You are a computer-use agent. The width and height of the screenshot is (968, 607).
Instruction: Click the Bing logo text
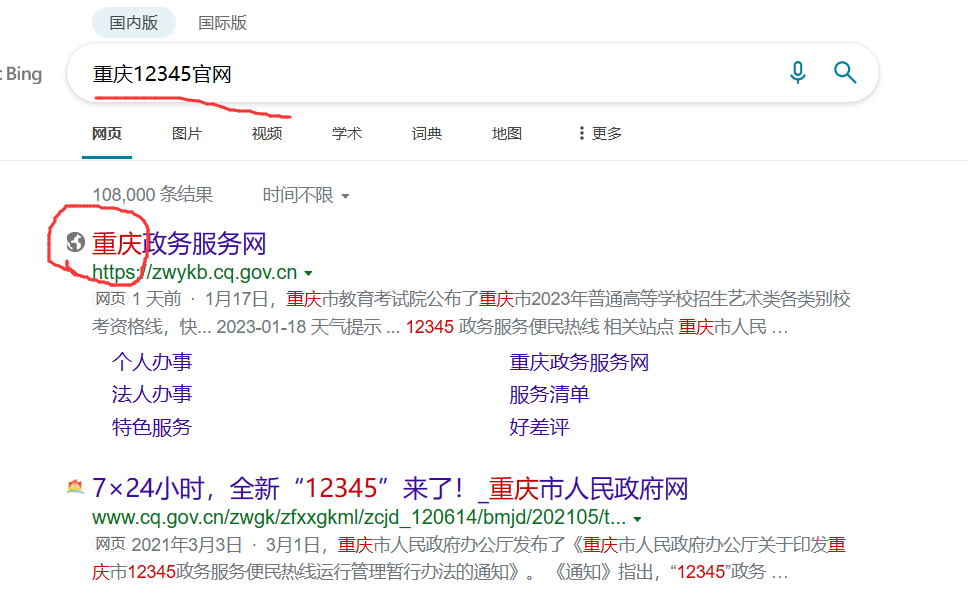point(23,74)
